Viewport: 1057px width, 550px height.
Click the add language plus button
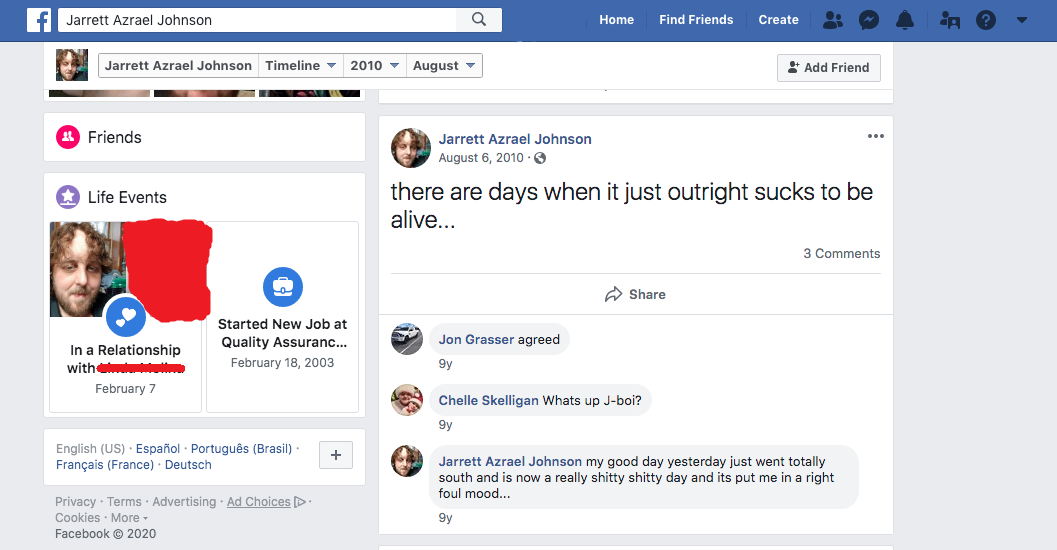(336, 455)
